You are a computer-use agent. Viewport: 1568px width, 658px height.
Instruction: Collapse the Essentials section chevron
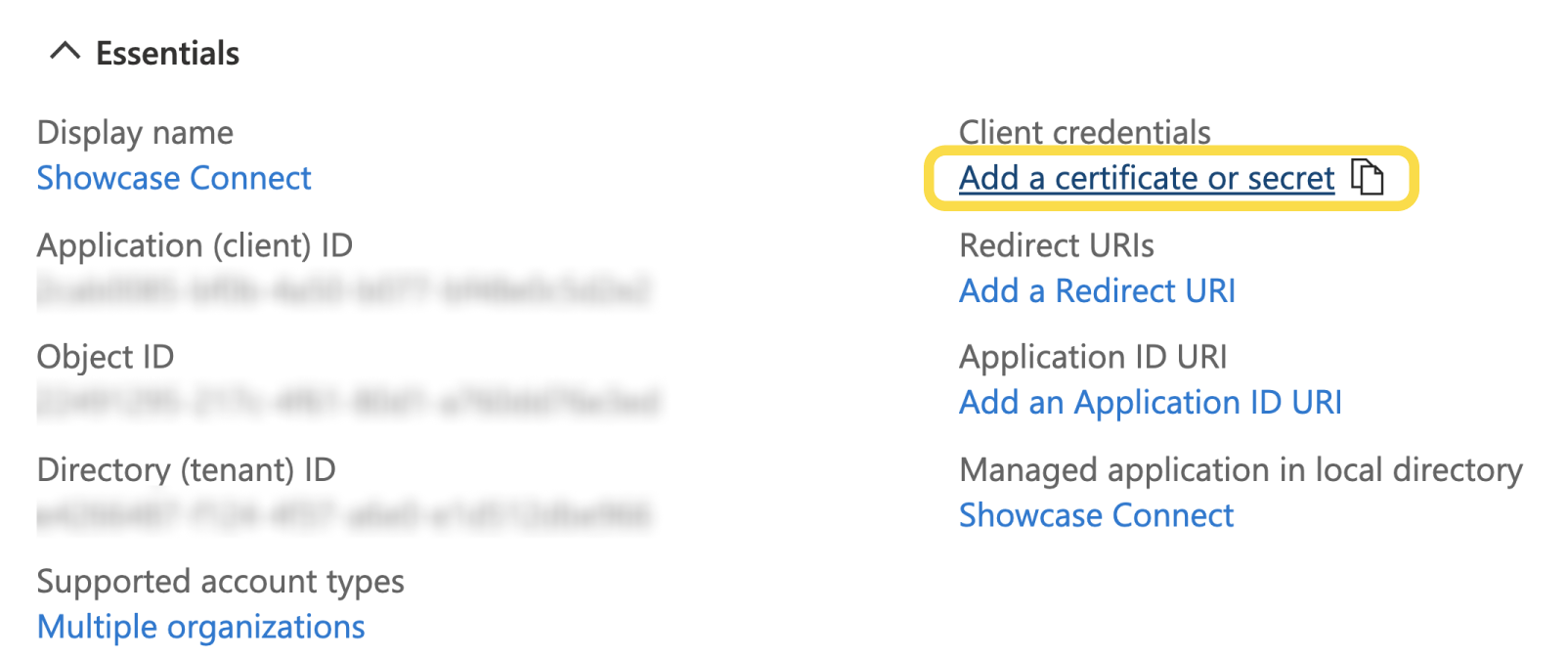pyautogui.click(x=66, y=52)
